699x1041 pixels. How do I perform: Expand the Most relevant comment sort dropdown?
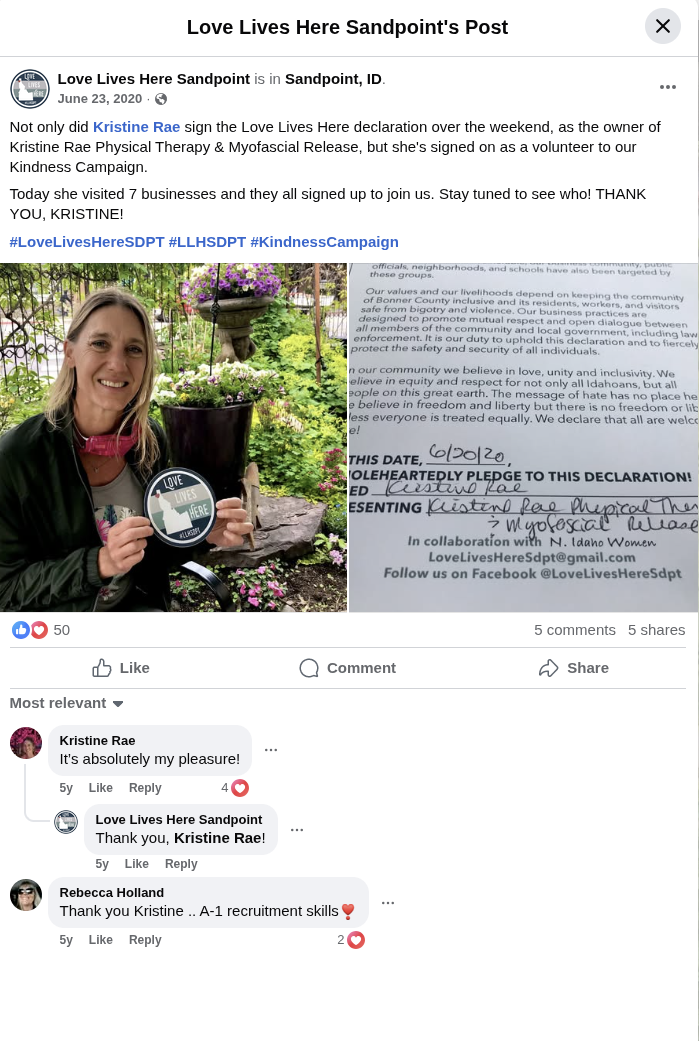(66, 703)
